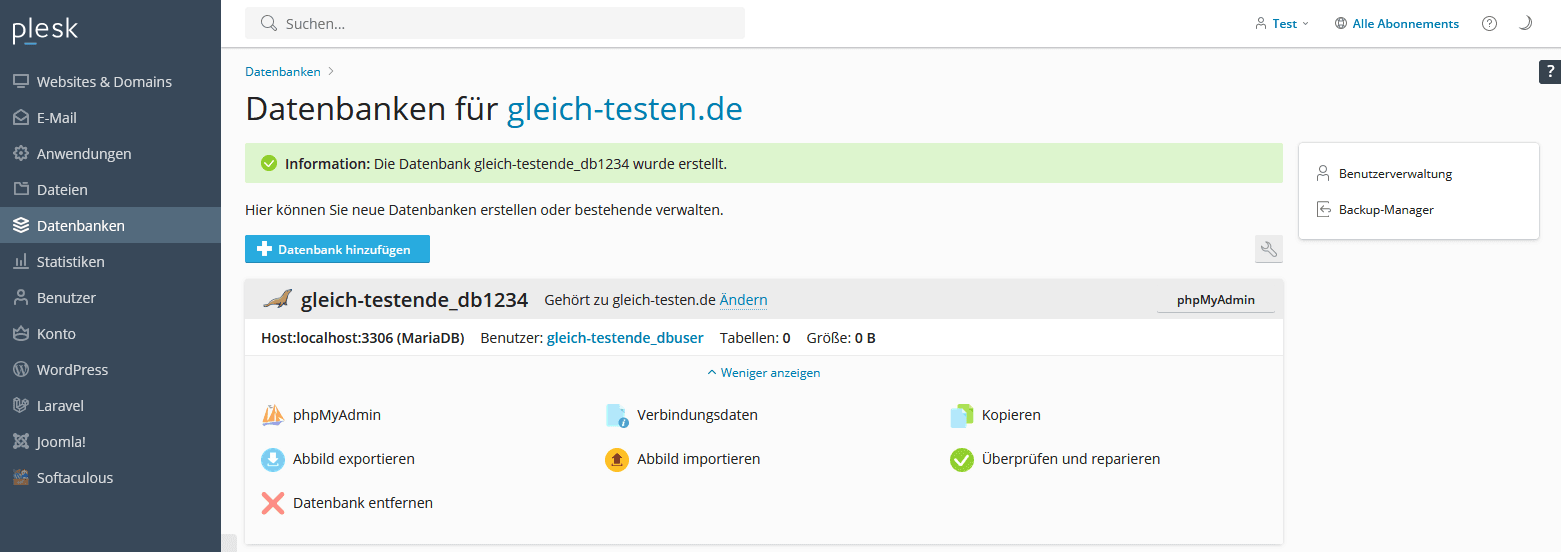
Task: Open Alle Abonnements subscription selector
Action: tap(1397, 24)
